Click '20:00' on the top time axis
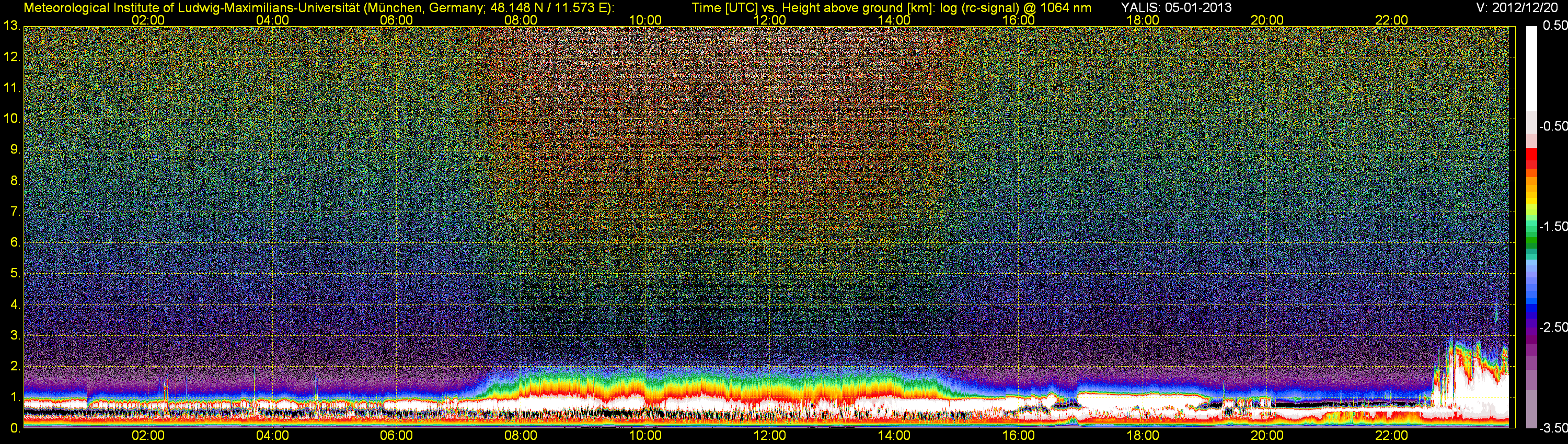Screen dimensions: 1568x444 click(x=1267, y=20)
